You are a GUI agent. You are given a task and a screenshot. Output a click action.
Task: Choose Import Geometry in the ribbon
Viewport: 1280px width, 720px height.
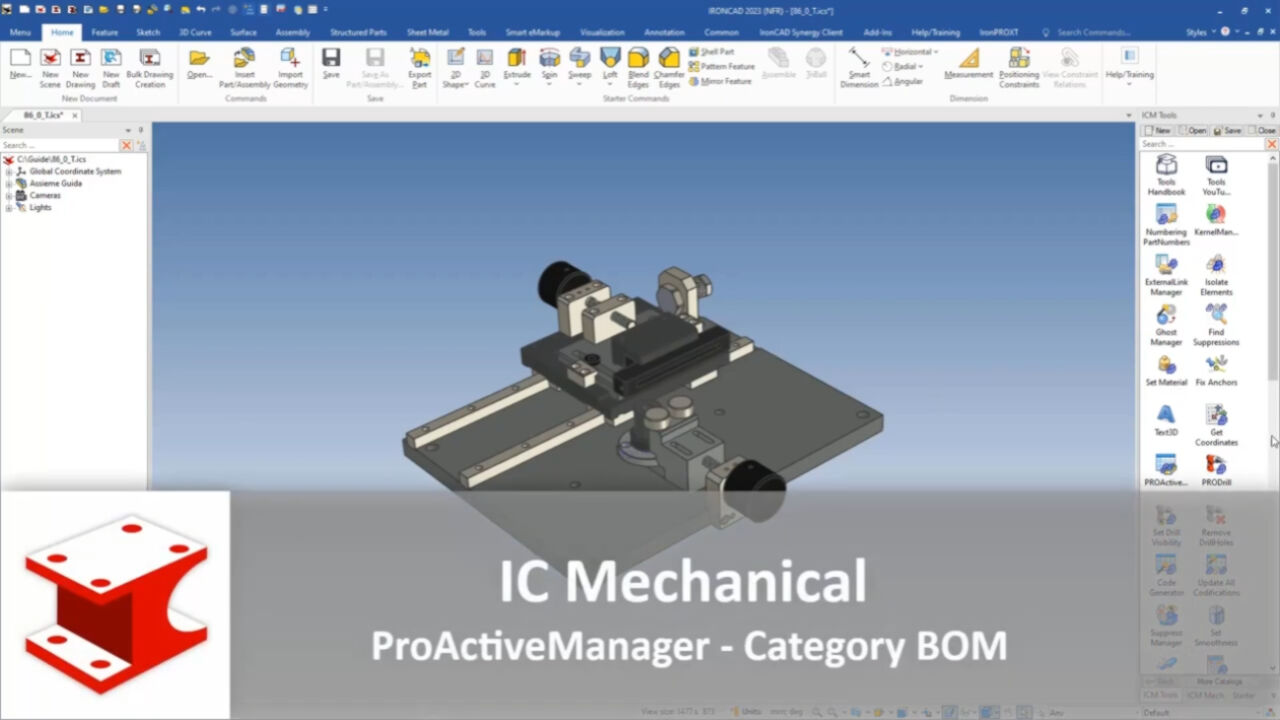coord(290,66)
